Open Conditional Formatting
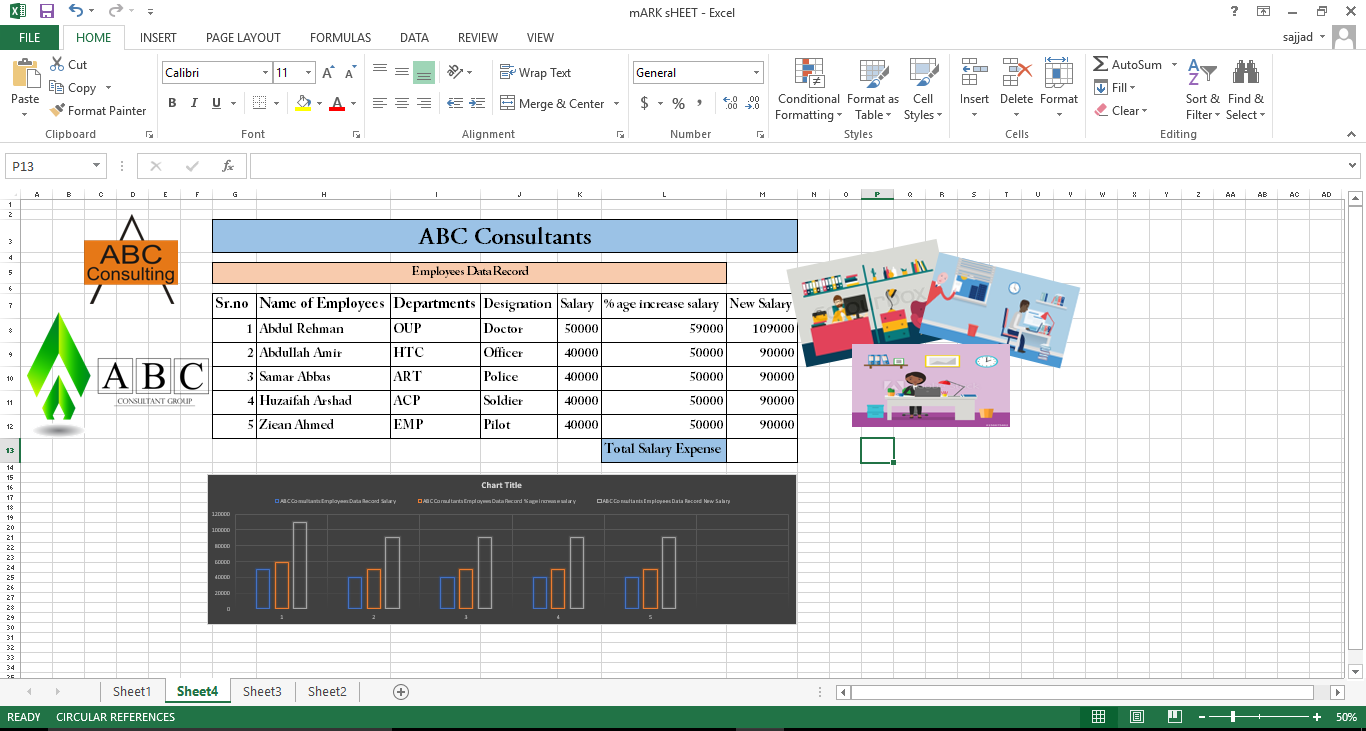Viewport: 1366px width, 731px height. point(808,89)
